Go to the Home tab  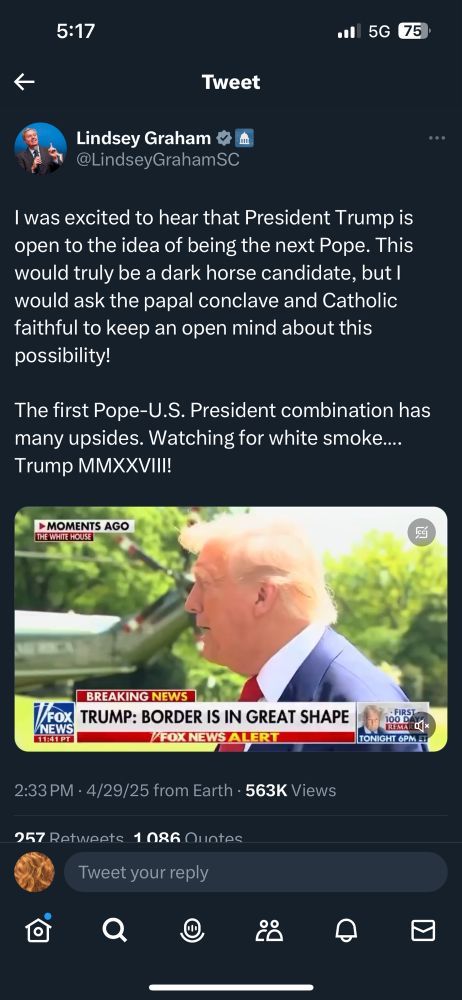38,929
